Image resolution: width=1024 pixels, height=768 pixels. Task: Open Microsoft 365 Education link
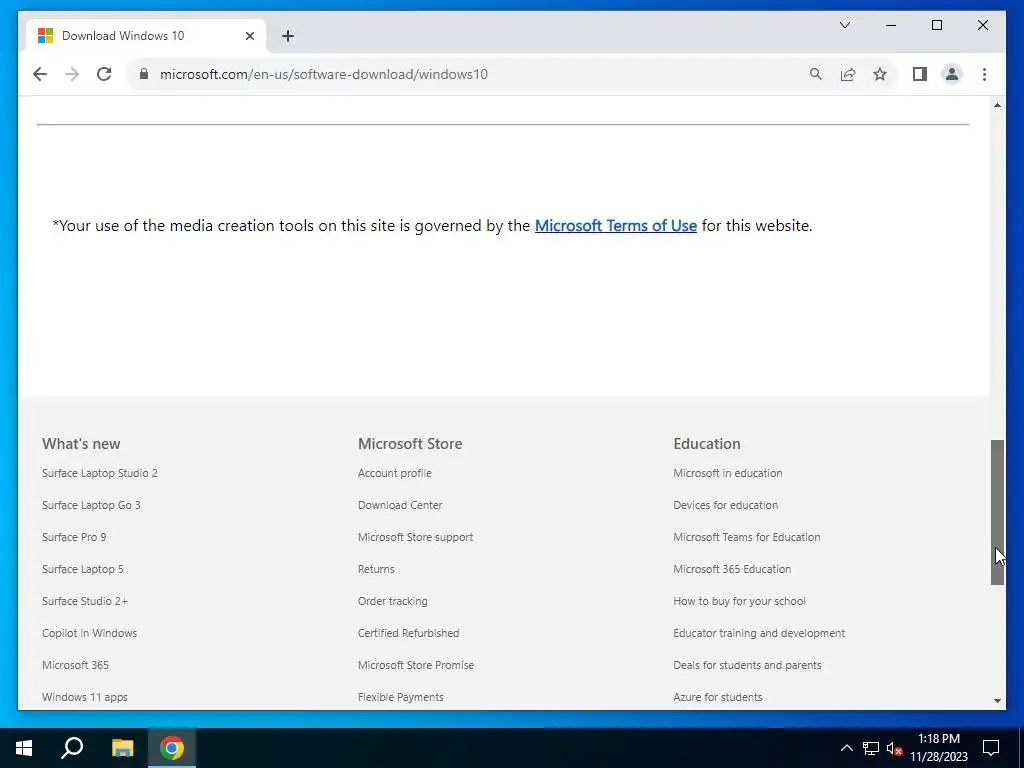(732, 569)
